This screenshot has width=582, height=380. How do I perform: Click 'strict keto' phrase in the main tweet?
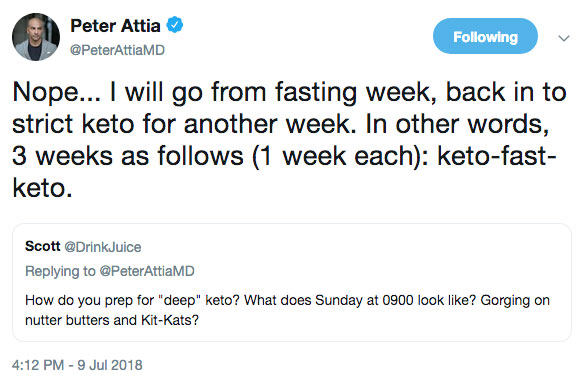[x=73, y=124]
